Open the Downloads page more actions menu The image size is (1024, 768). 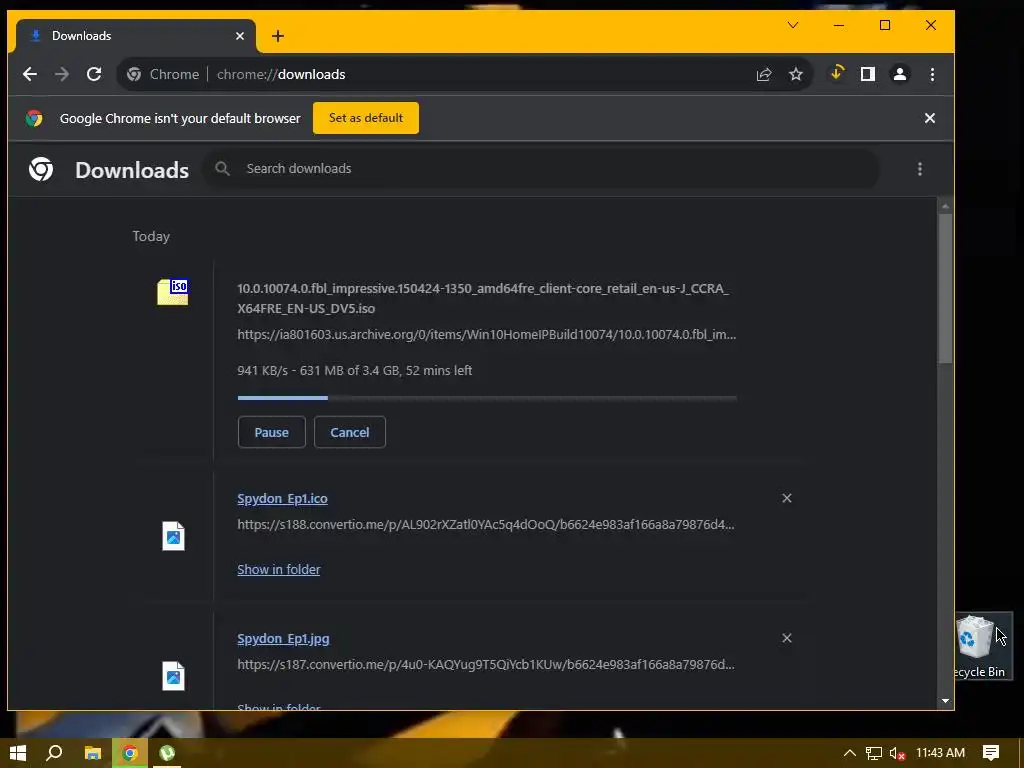[920, 169]
